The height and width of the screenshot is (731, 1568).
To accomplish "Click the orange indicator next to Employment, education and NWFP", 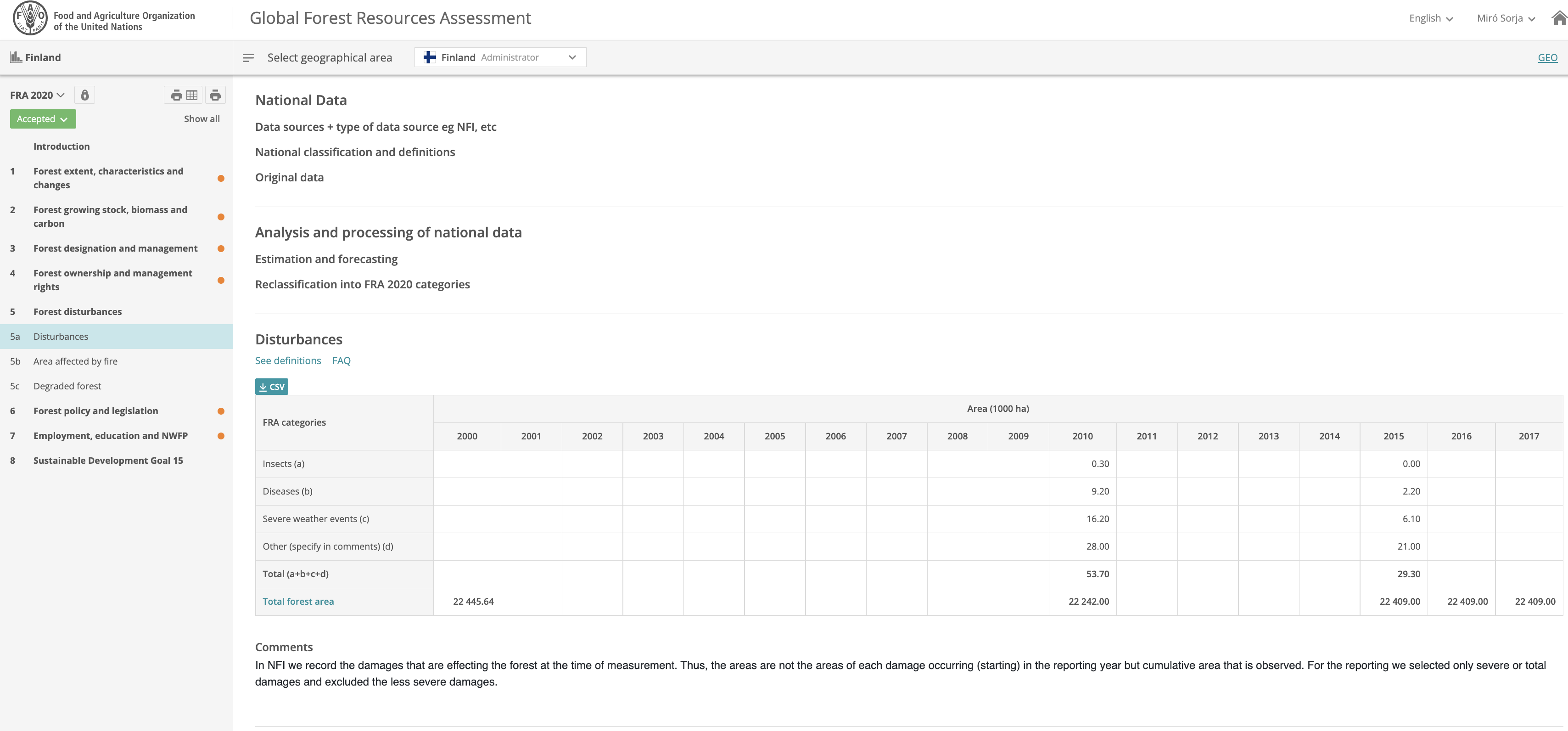I will pyautogui.click(x=220, y=436).
